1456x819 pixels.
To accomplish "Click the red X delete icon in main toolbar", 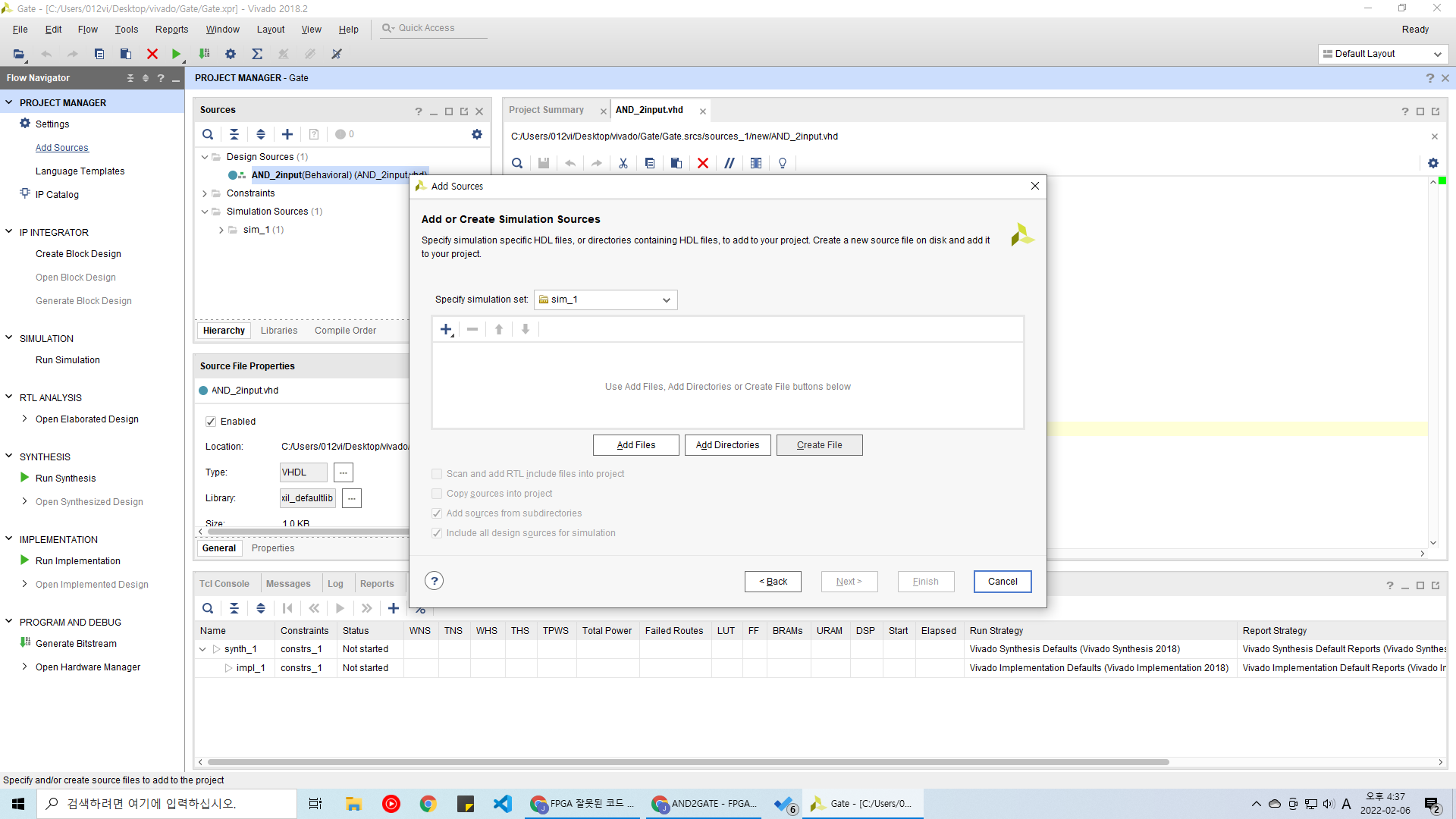I will click(152, 54).
